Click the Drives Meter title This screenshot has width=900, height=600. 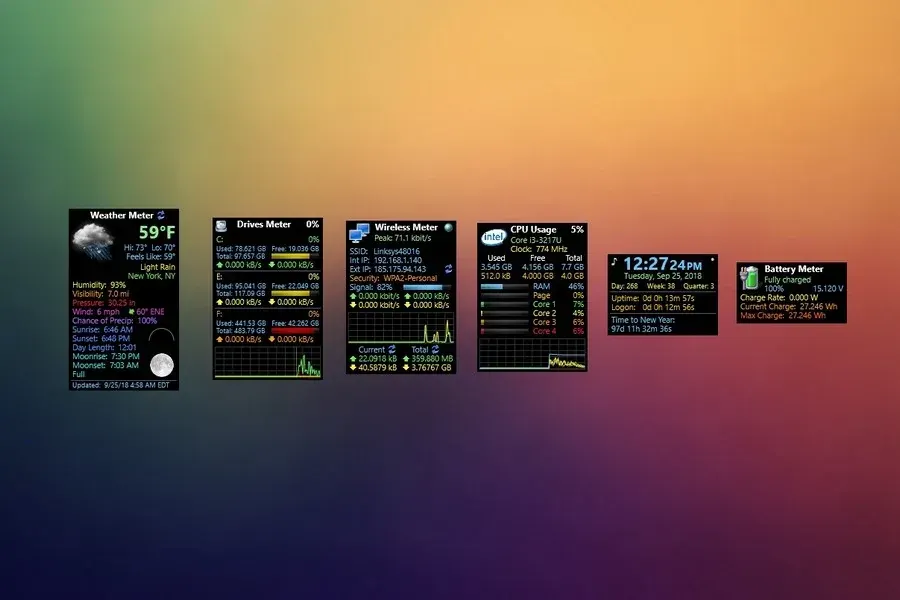tap(264, 224)
